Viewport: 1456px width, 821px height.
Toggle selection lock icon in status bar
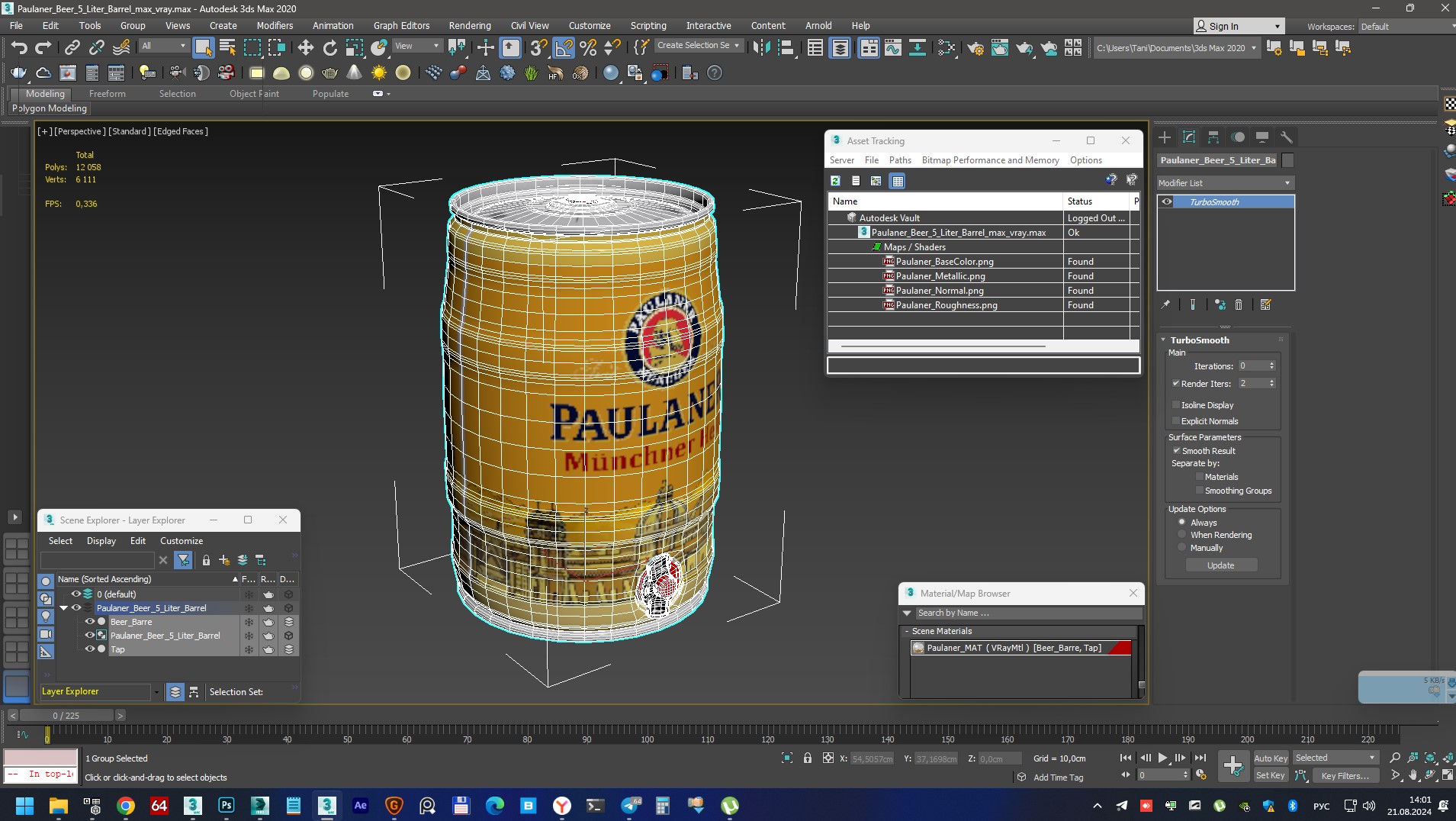pyautogui.click(x=808, y=758)
